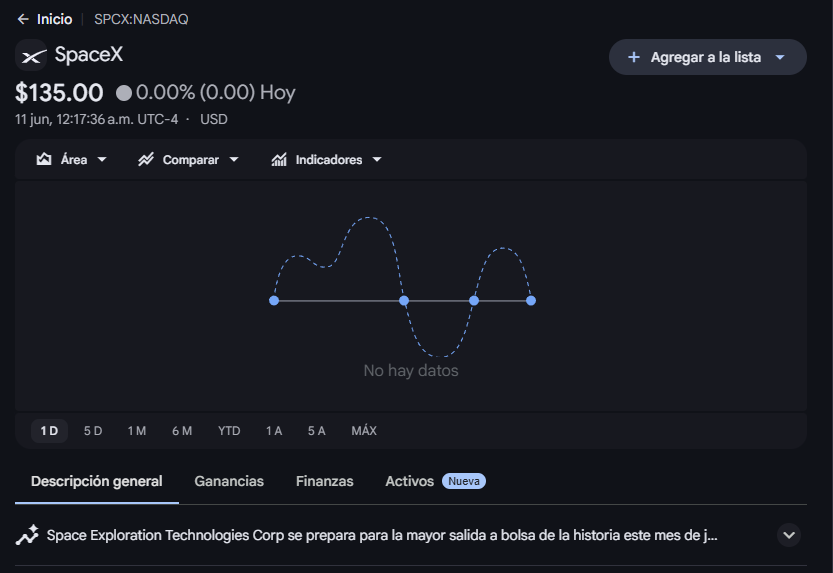Select the 1 A time range
The width and height of the screenshot is (833, 573).
pyautogui.click(x=274, y=431)
